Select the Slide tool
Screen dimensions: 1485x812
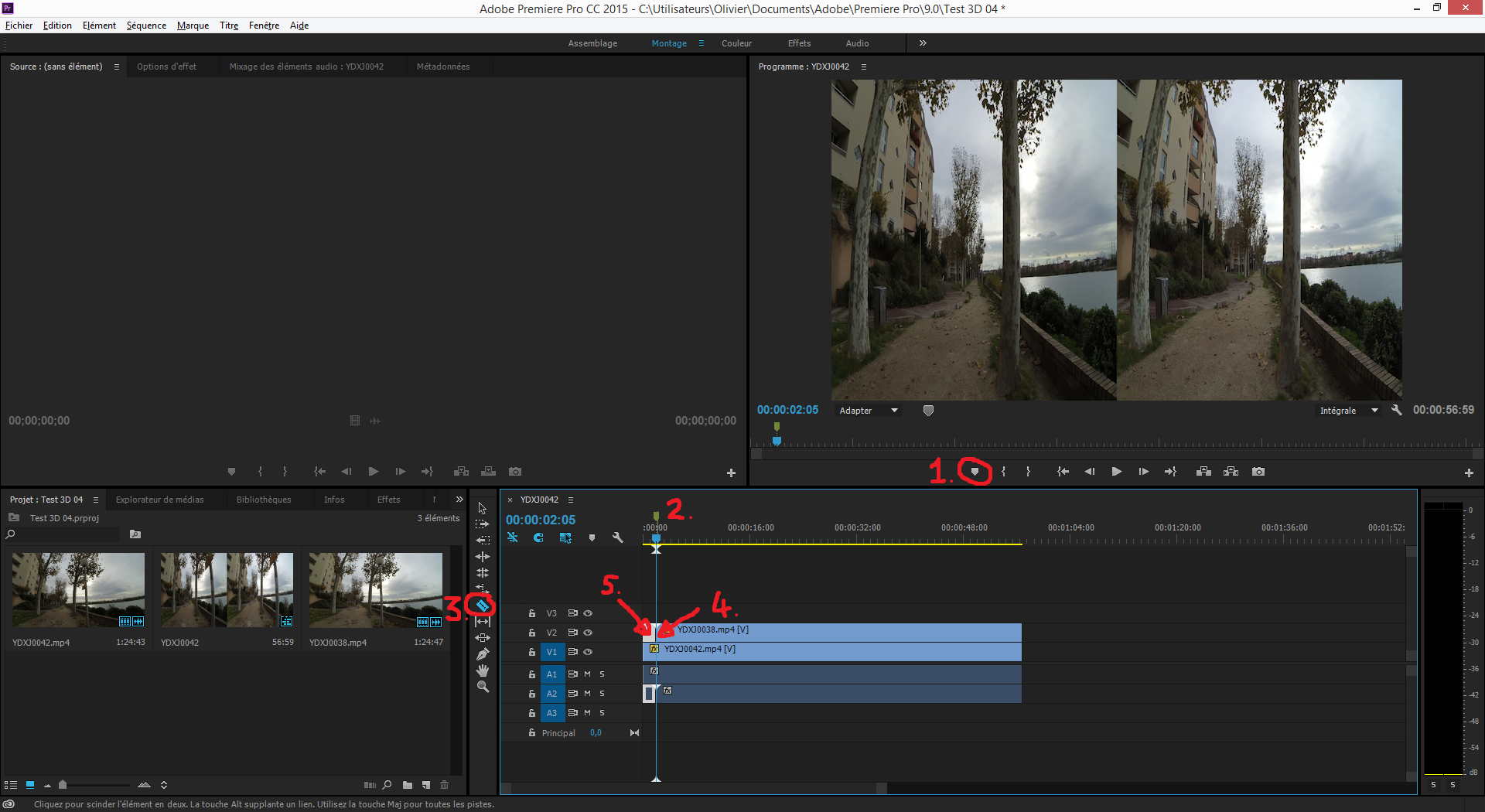482,638
